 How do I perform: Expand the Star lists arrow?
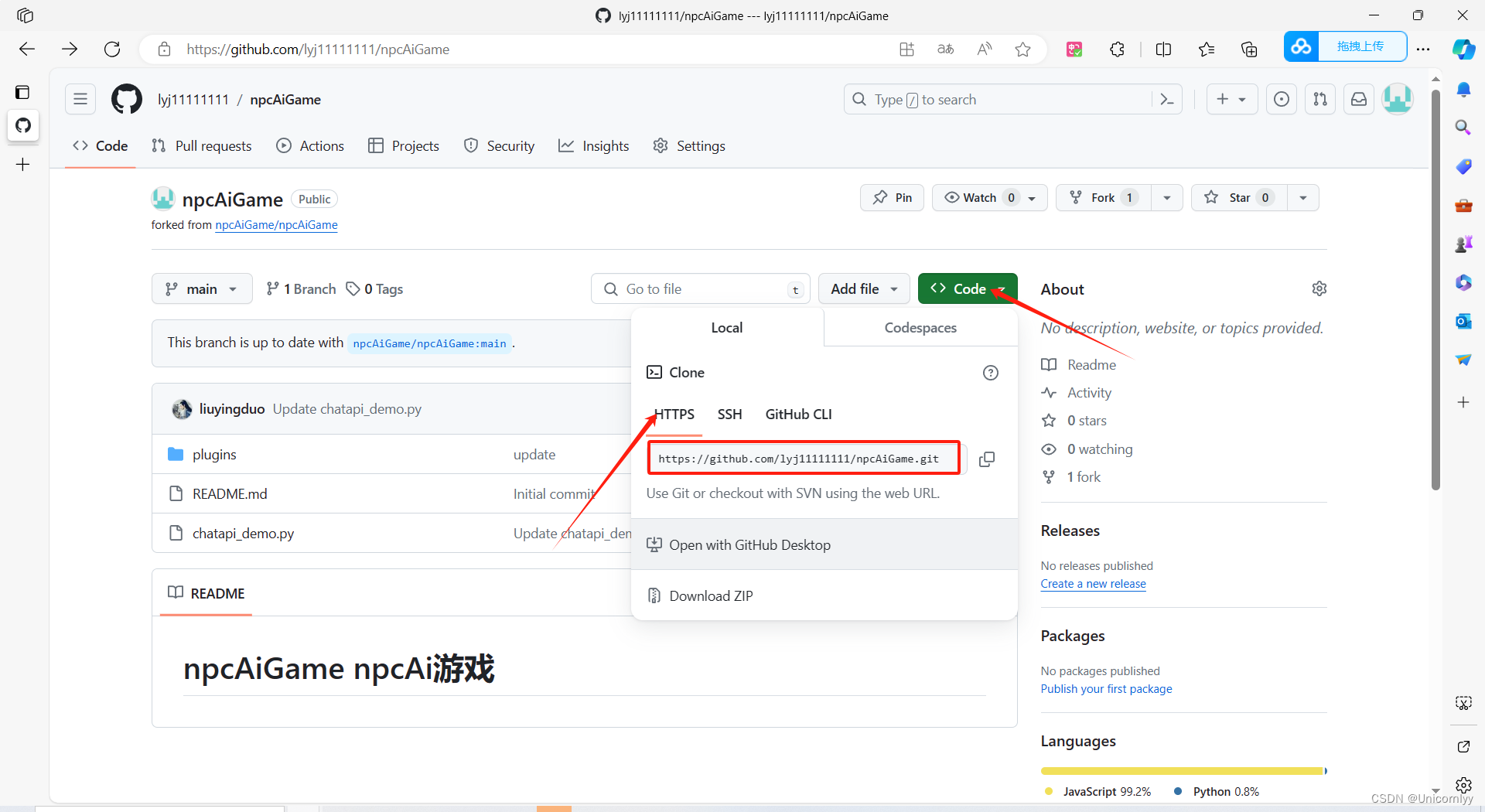click(1303, 198)
